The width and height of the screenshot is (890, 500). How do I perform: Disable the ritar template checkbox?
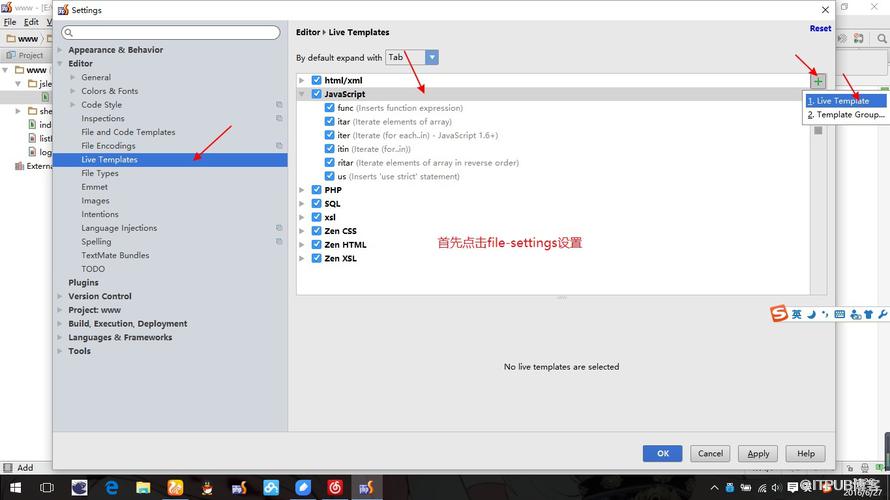(x=329, y=162)
